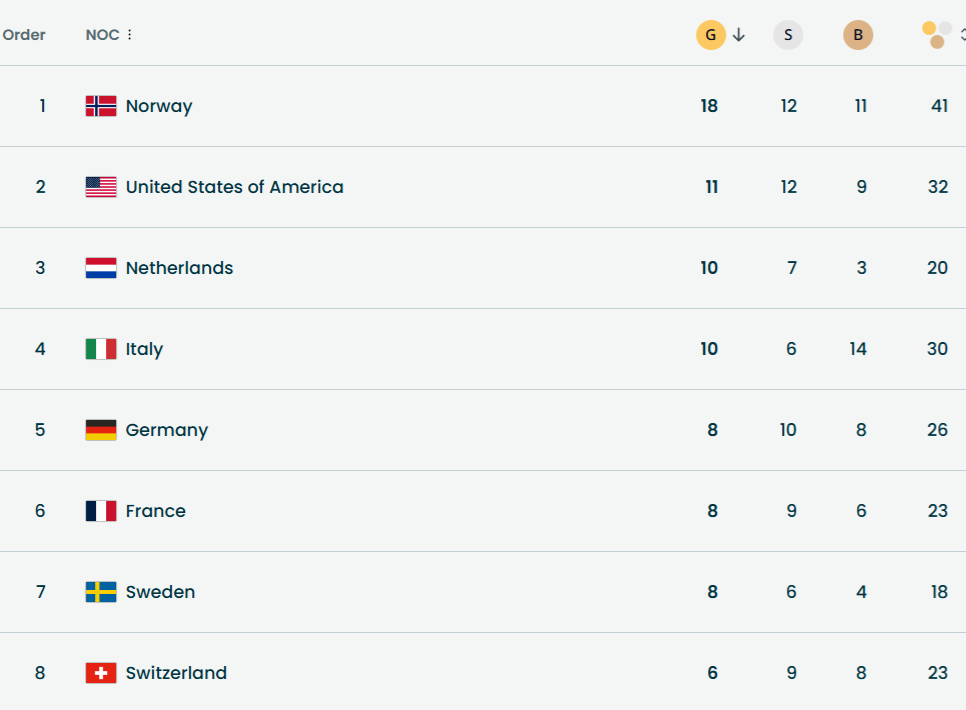Click the silver medal S column icon
This screenshot has height=710, width=966.
click(x=788, y=36)
